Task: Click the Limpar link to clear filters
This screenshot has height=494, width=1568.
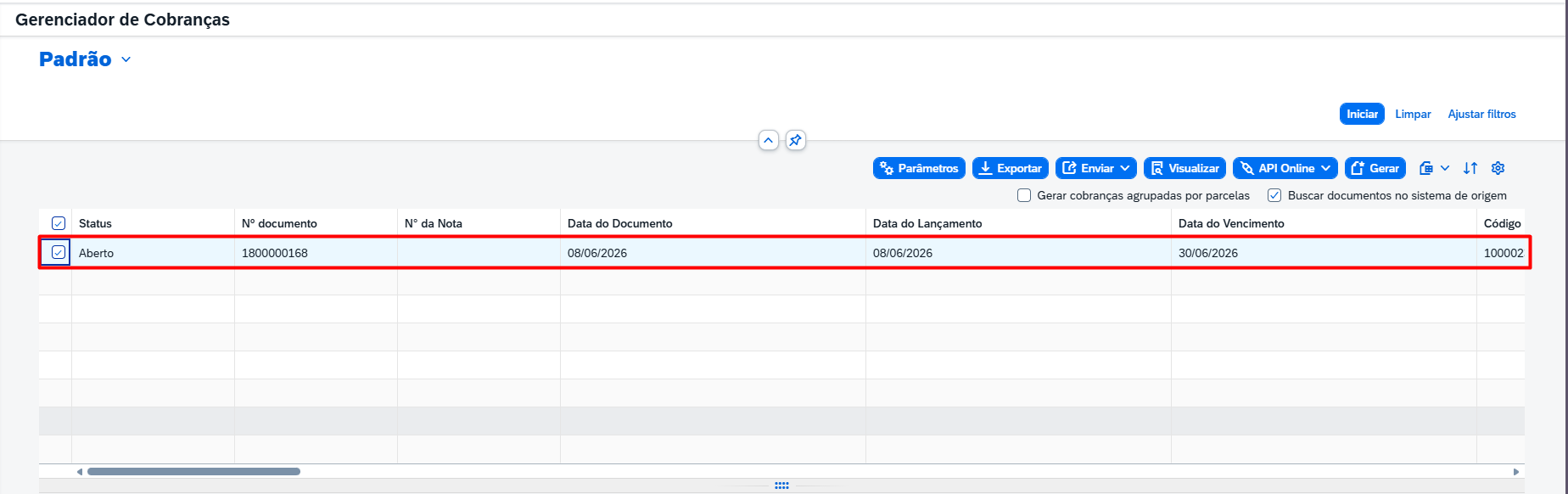Action: pos(1413,114)
